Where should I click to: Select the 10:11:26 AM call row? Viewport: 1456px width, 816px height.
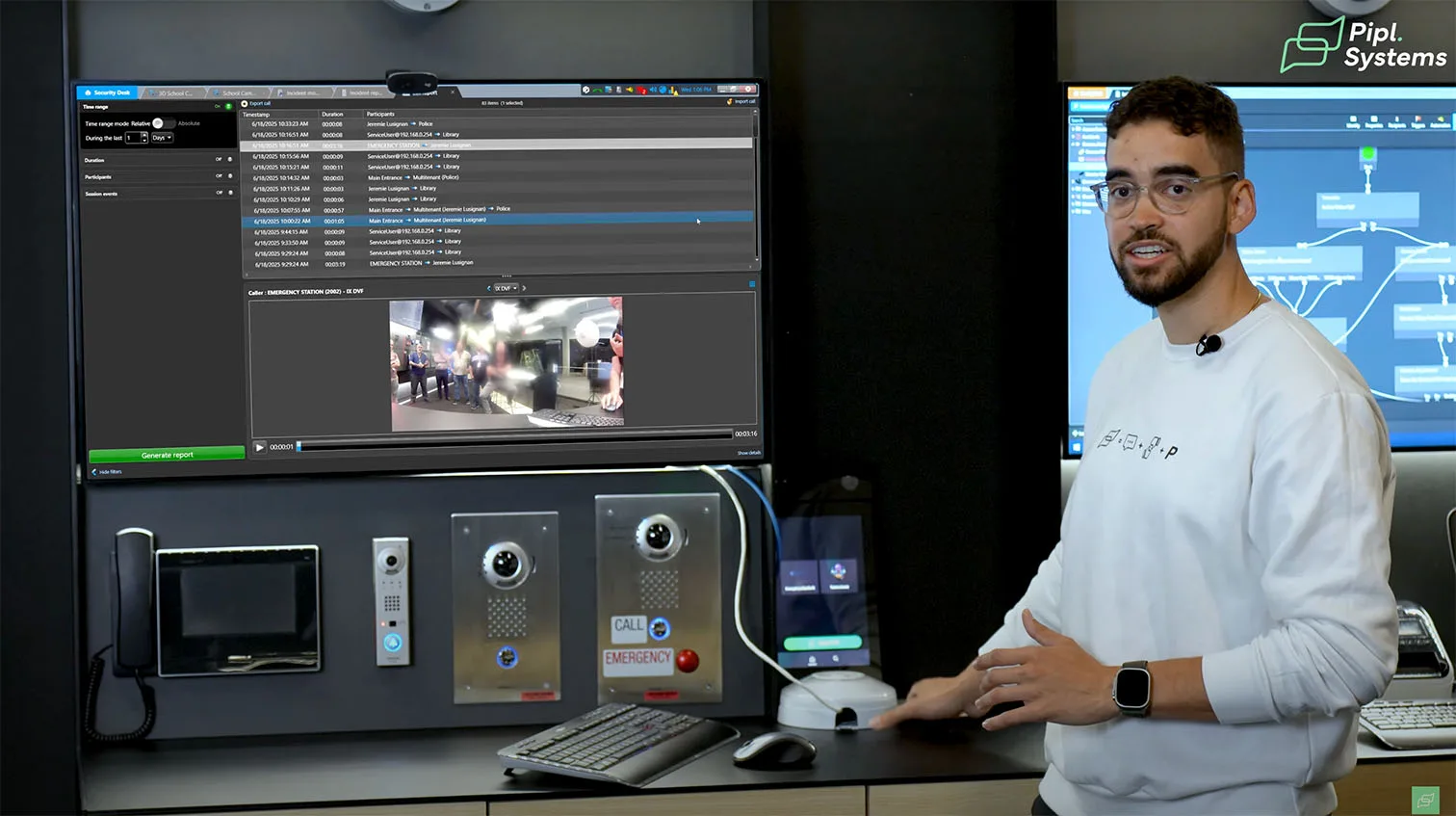(496, 188)
